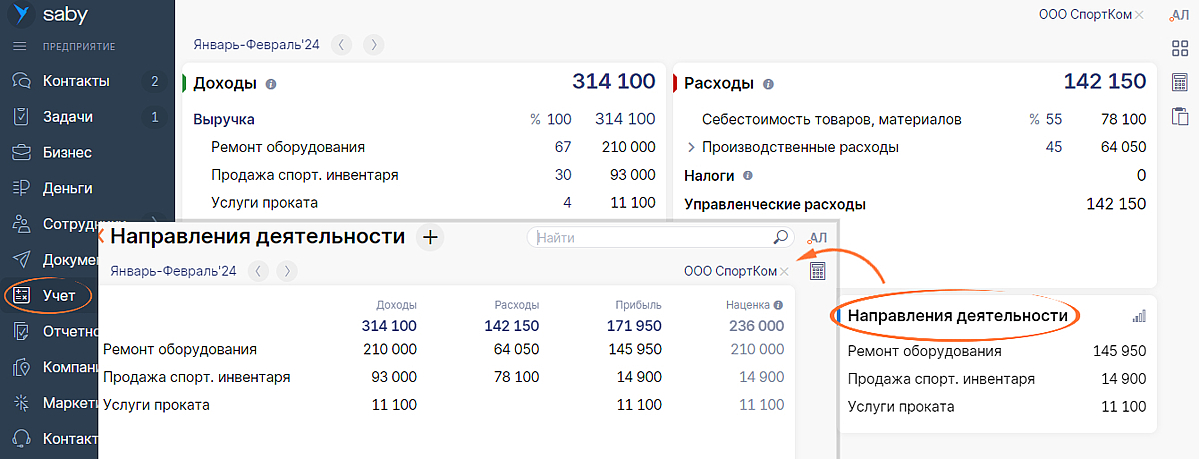
Task: Click the Деньги ruble icon in sidebar
Action: point(20,188)
